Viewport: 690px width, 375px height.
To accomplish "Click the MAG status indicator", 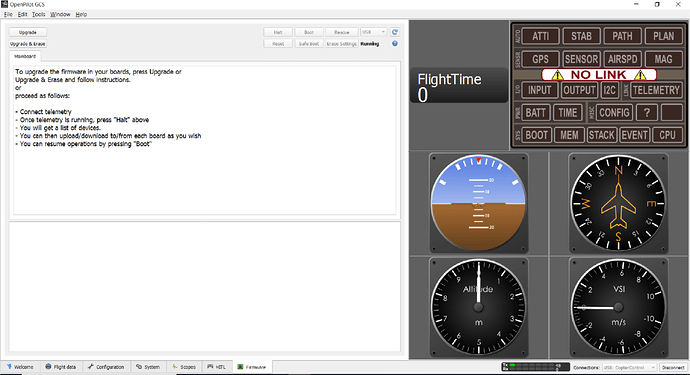I will coord(663,59).
